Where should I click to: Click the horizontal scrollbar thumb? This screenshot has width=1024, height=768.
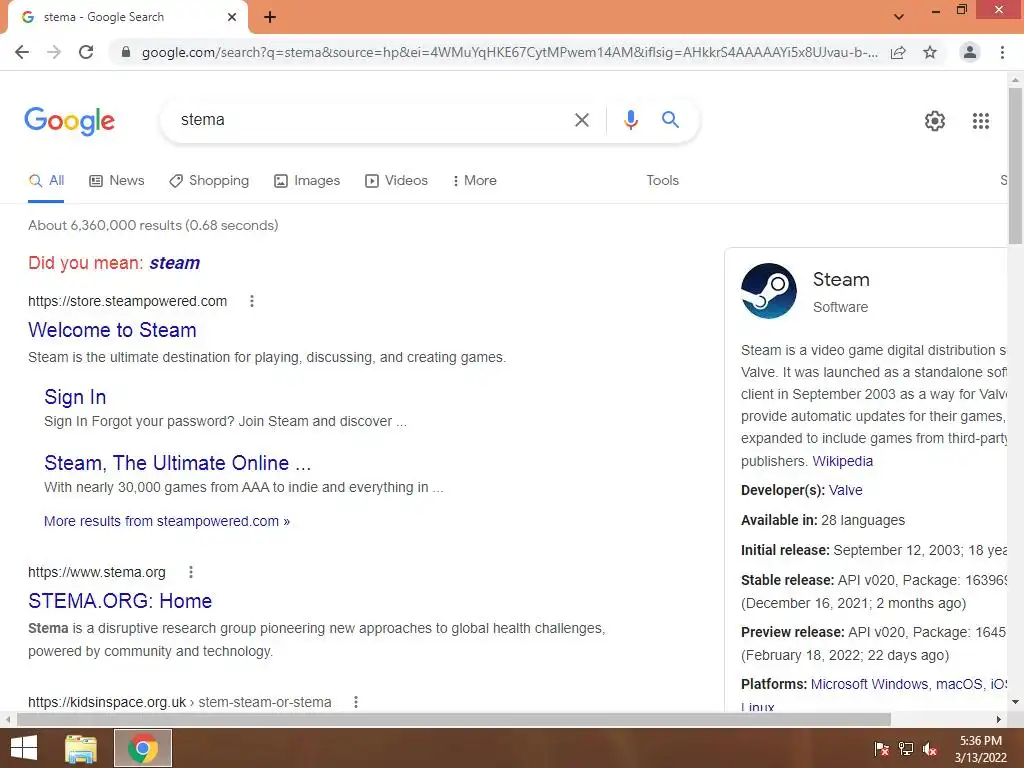[454, 719]
